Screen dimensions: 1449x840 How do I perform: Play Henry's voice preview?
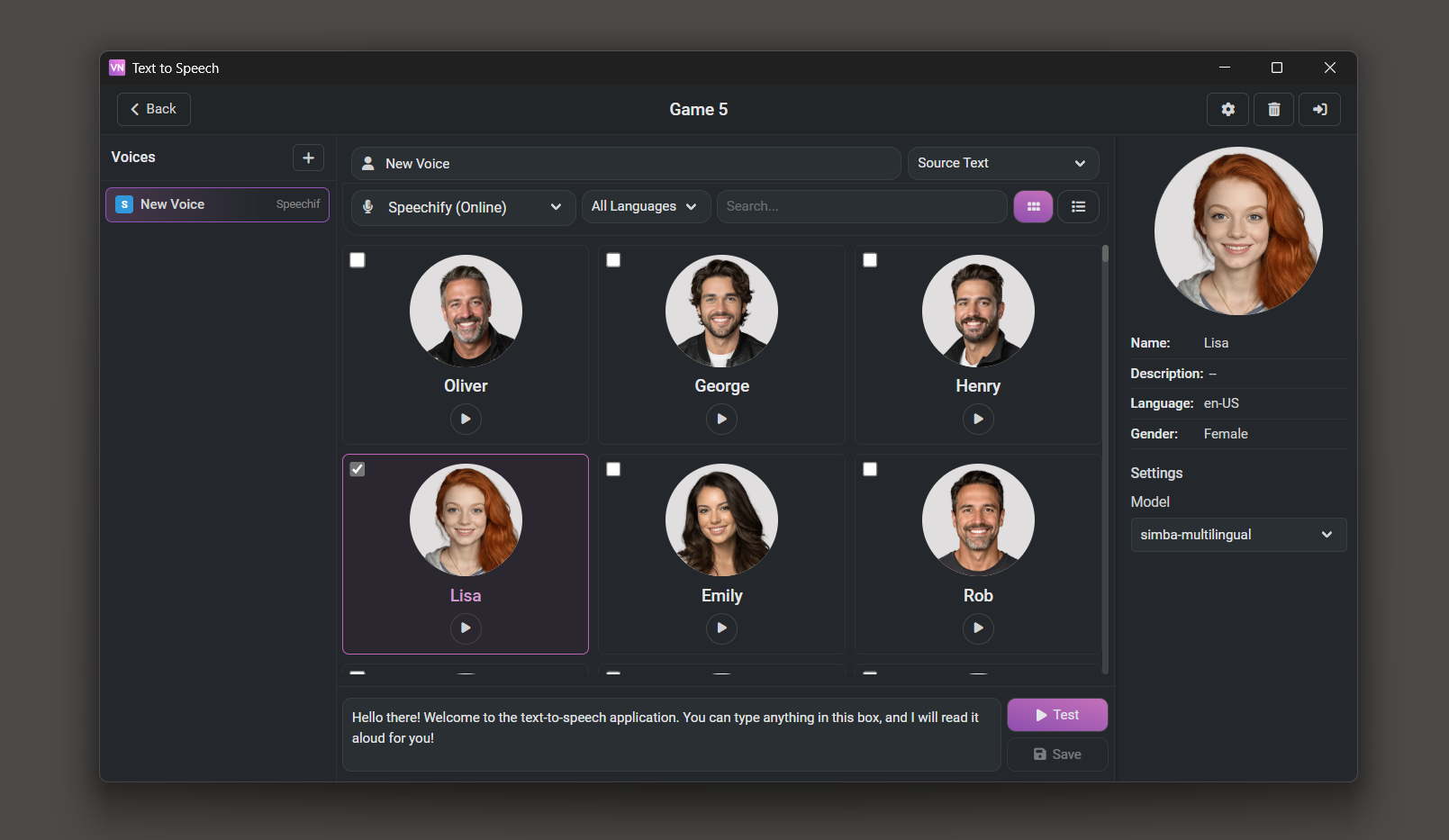point(978,419)
